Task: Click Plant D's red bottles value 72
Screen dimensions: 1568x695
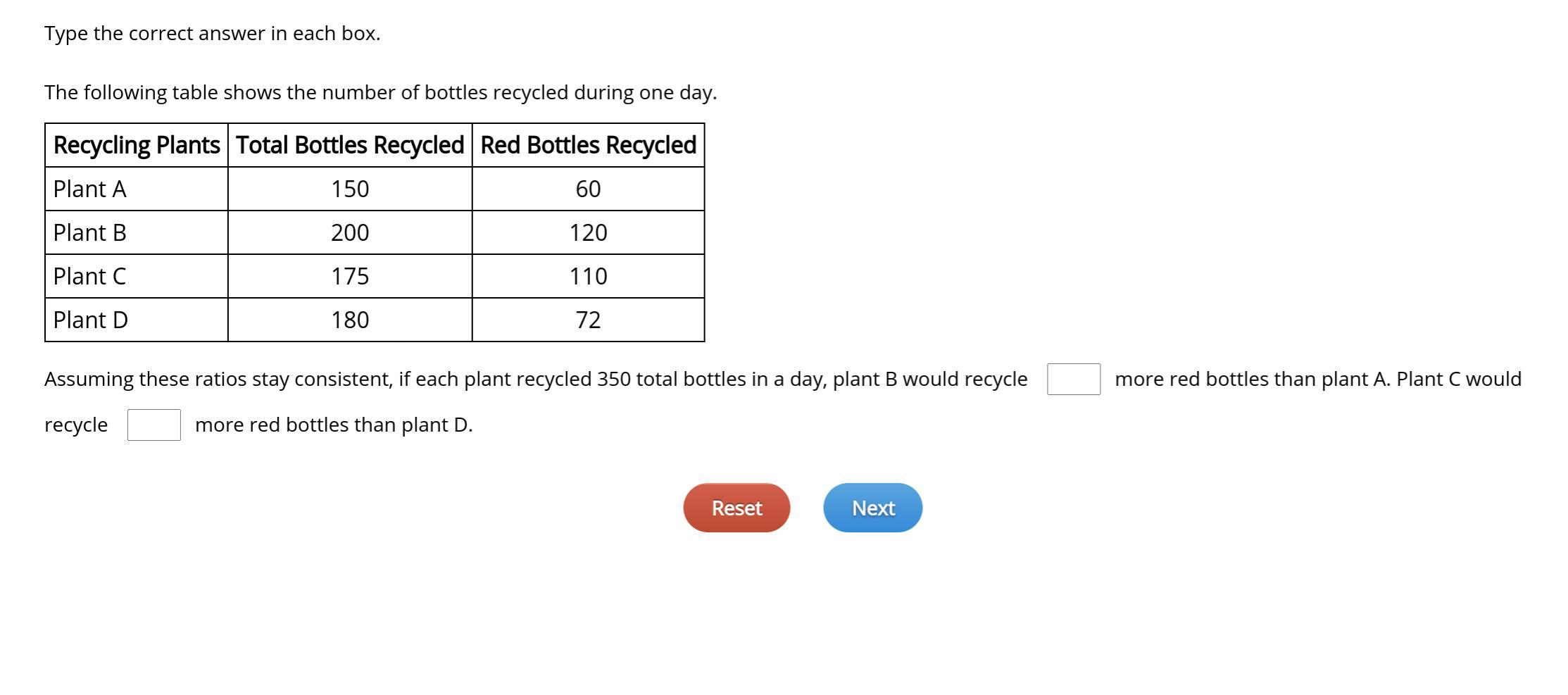Action: (588, 320)
